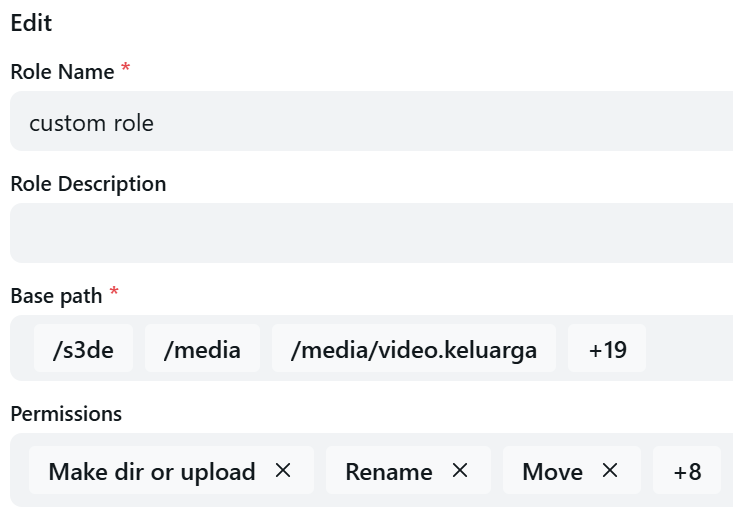Remove the Move permission tag
This screenshot has width=733, height=512.
[610, 470]
